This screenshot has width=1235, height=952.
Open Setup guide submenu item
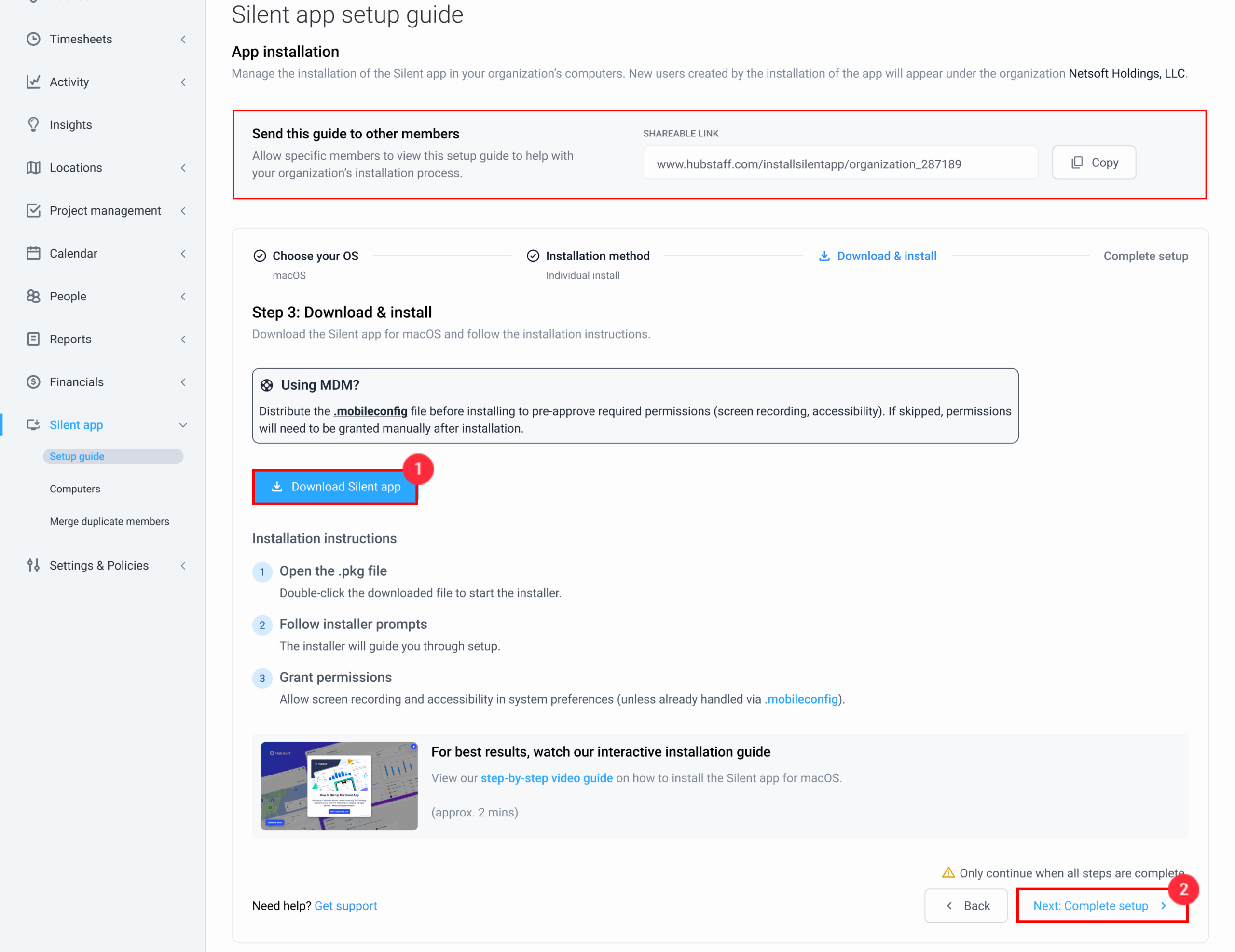(113, 456)
